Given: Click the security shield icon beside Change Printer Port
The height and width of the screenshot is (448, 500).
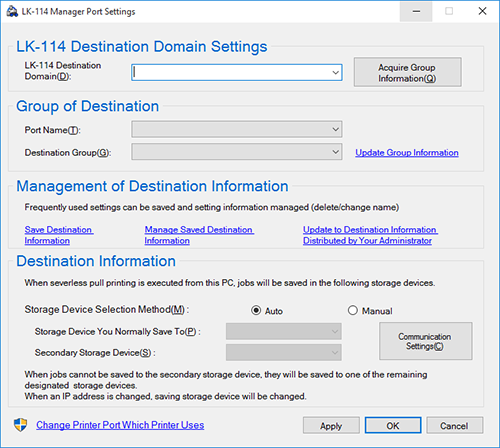Looking at the screenshot, I should point(20,425).
